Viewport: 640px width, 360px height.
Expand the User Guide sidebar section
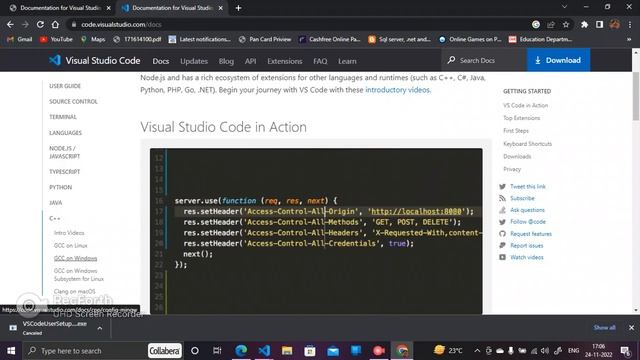(65, 86)
